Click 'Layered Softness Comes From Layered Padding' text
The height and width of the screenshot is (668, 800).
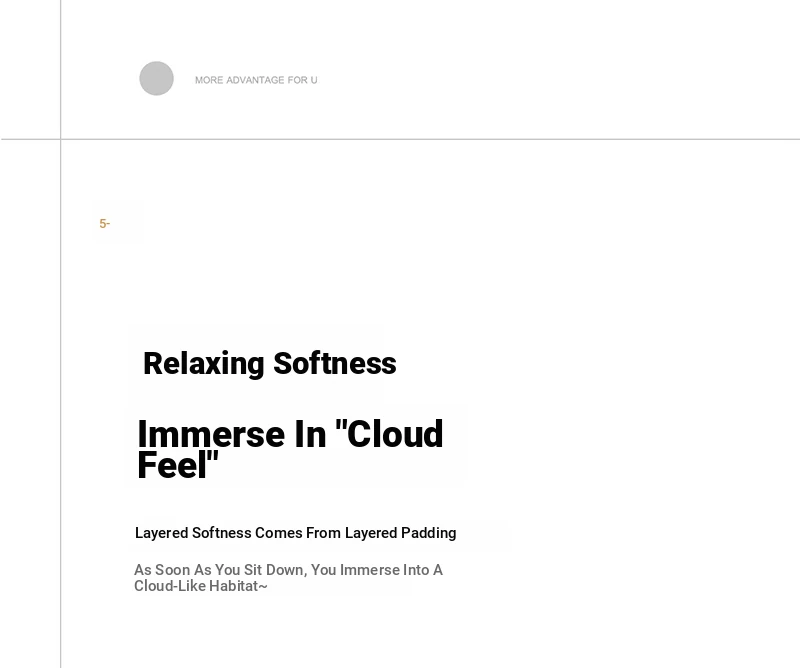point(295,533)
